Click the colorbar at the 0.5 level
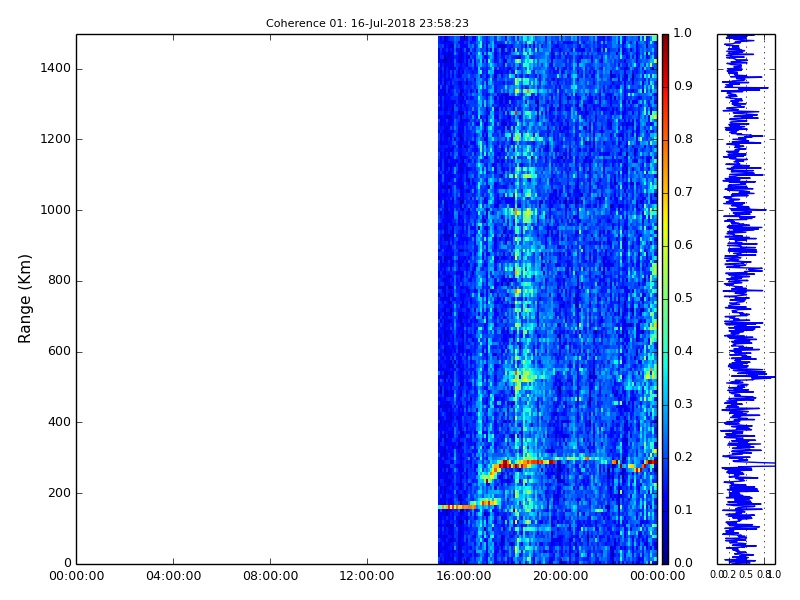Image resolution: width=800 pixels, height=600 pixels. pos(665,298)
